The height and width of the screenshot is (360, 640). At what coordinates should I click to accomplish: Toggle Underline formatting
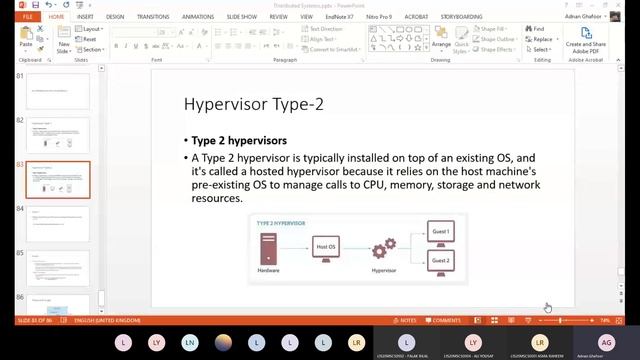[136, 46]
